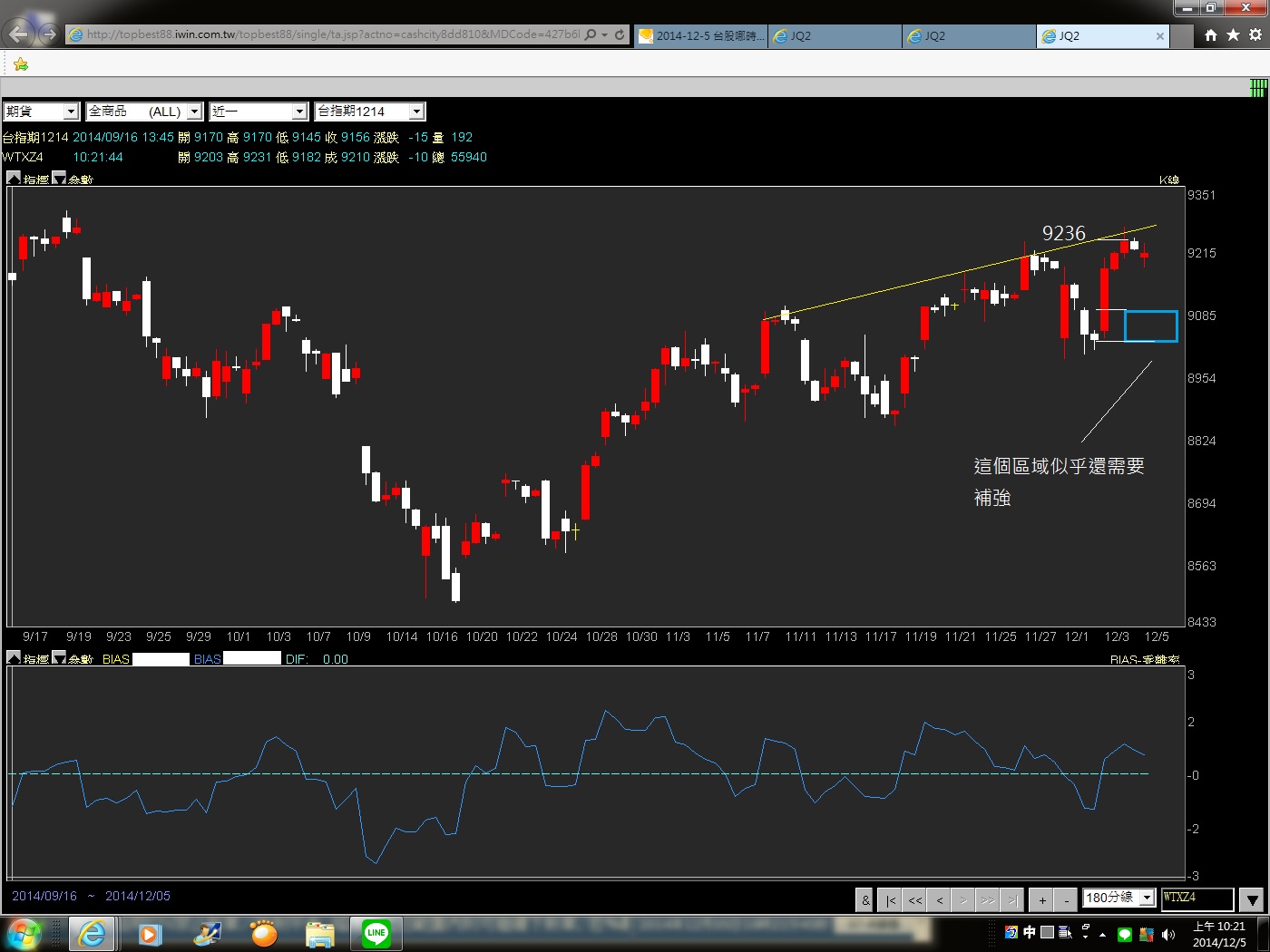Screen dimensions: 1270x952
Task: Step chart back one with < button
Action: [940, 899]
